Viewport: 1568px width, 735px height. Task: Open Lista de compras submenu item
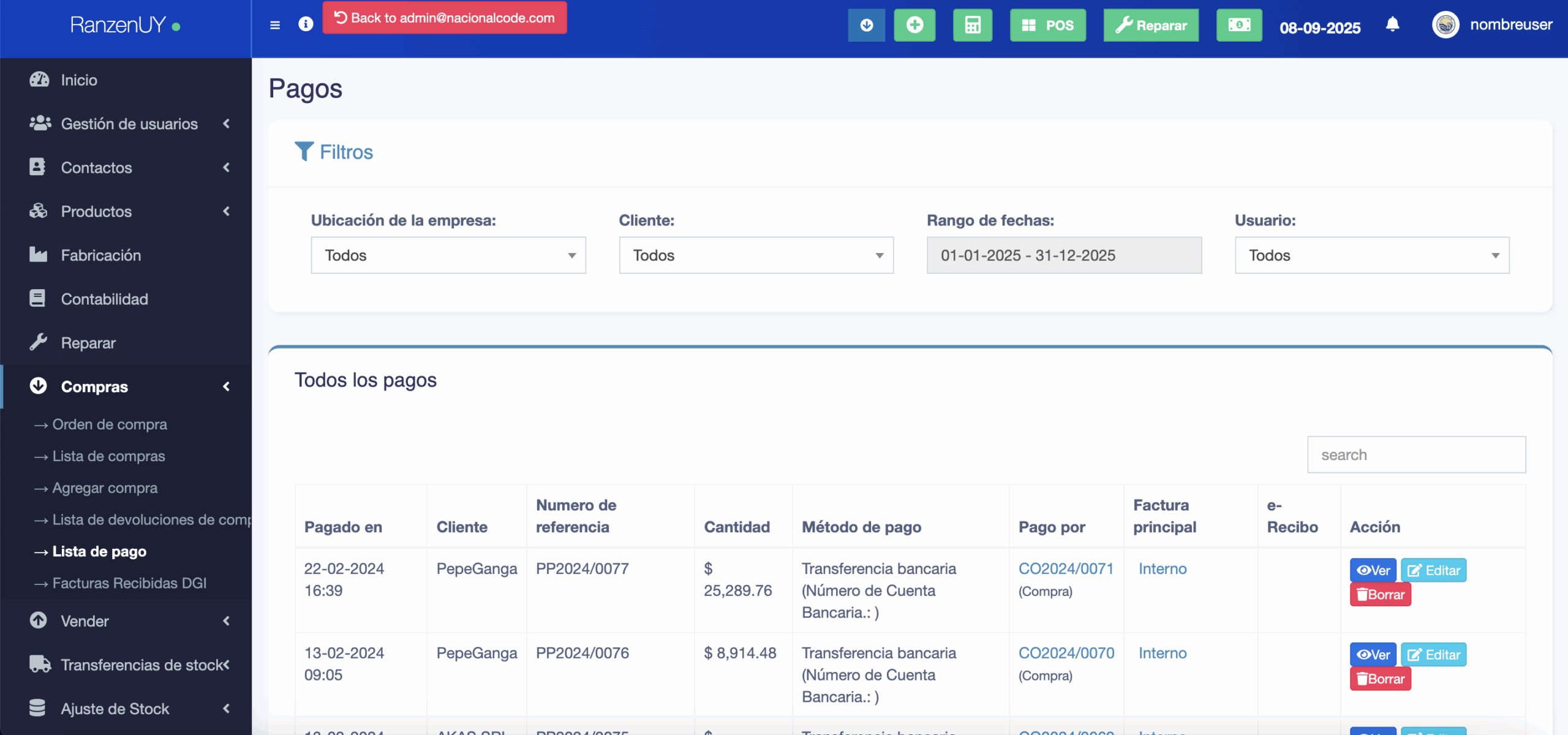[x=108, y=456]
